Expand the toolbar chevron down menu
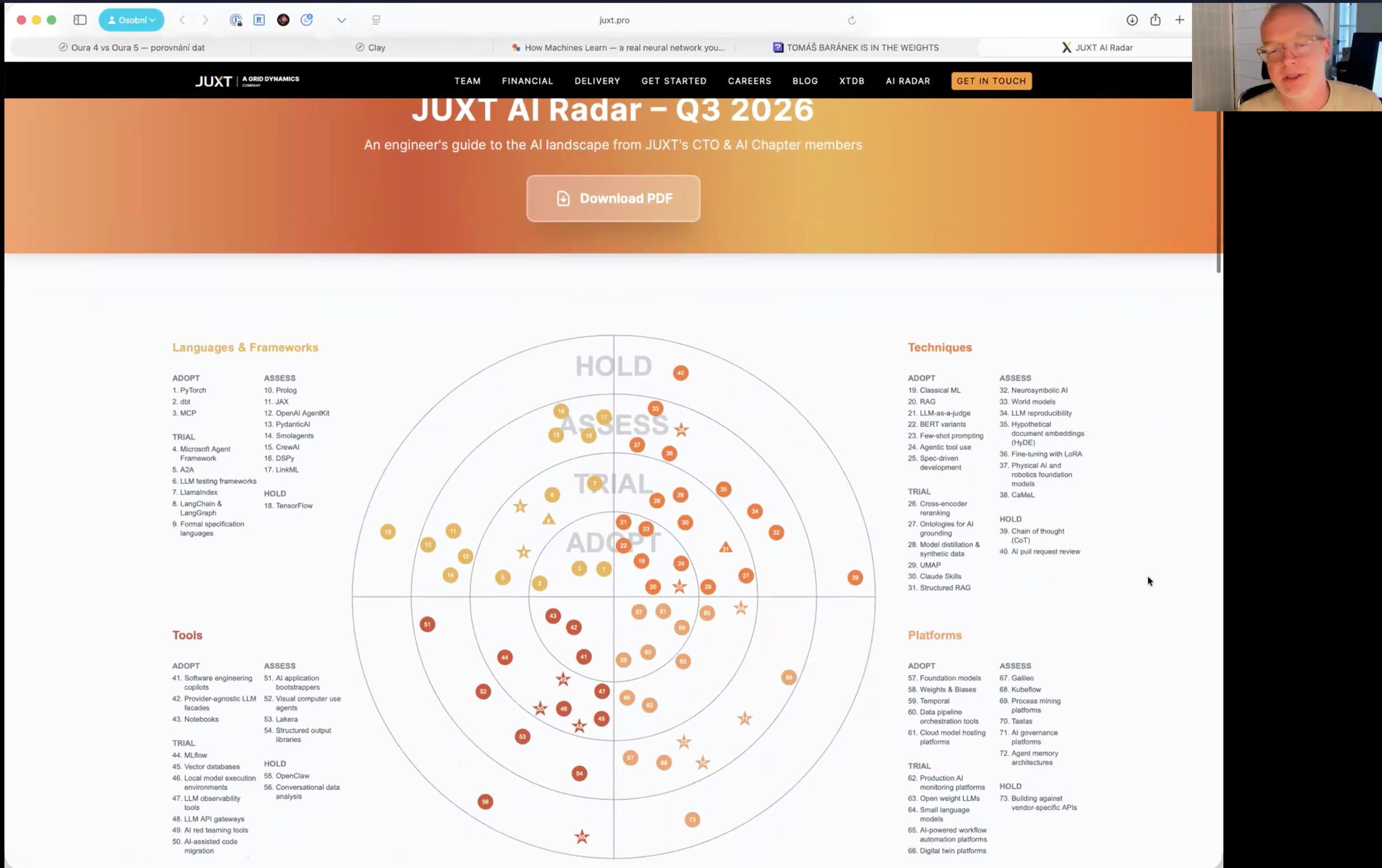 click(x=341, y=20)
